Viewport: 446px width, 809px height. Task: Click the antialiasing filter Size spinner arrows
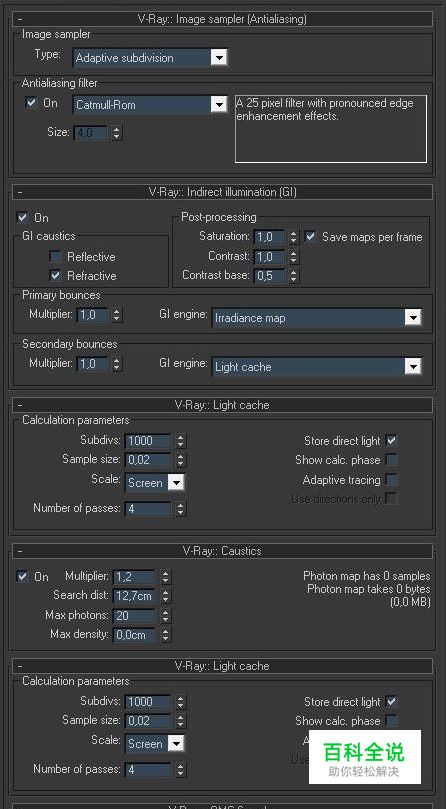[x=117, y=133]
